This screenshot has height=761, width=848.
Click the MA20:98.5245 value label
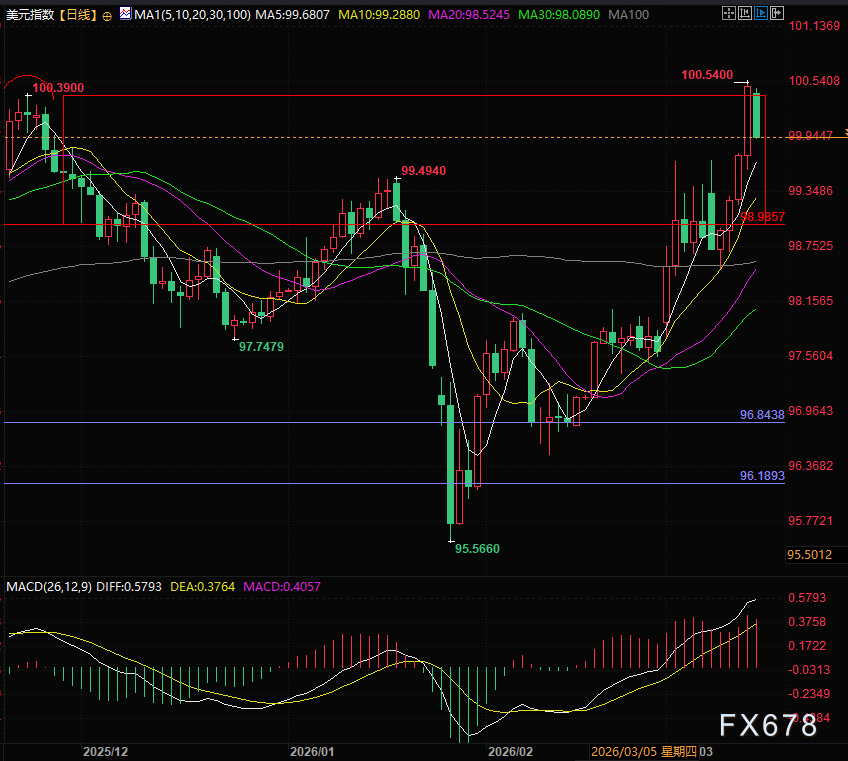469,15
